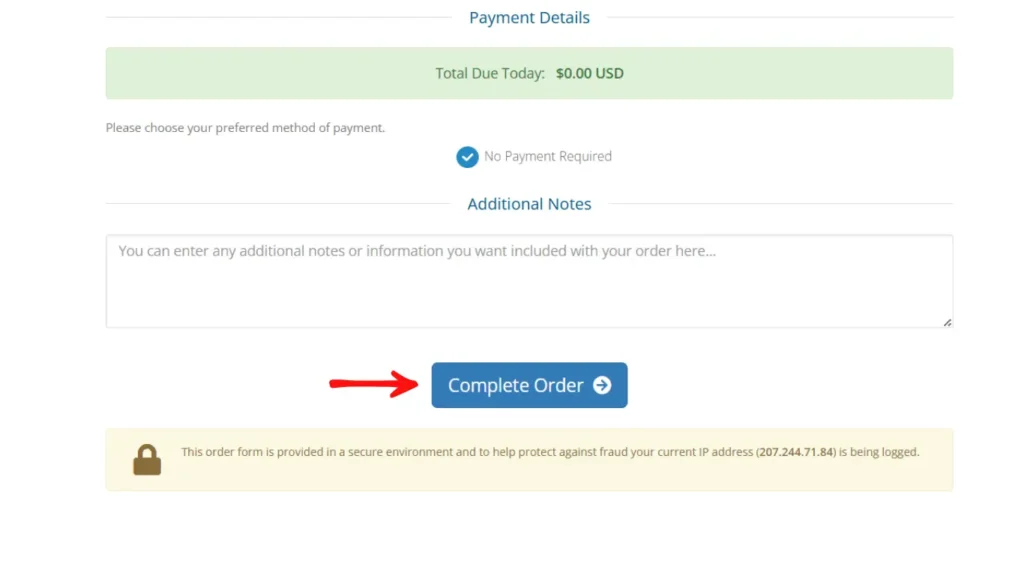Click the divider line left of Payment Details
Viewport: 1024px width, 576px height.
tap(278, 18)
